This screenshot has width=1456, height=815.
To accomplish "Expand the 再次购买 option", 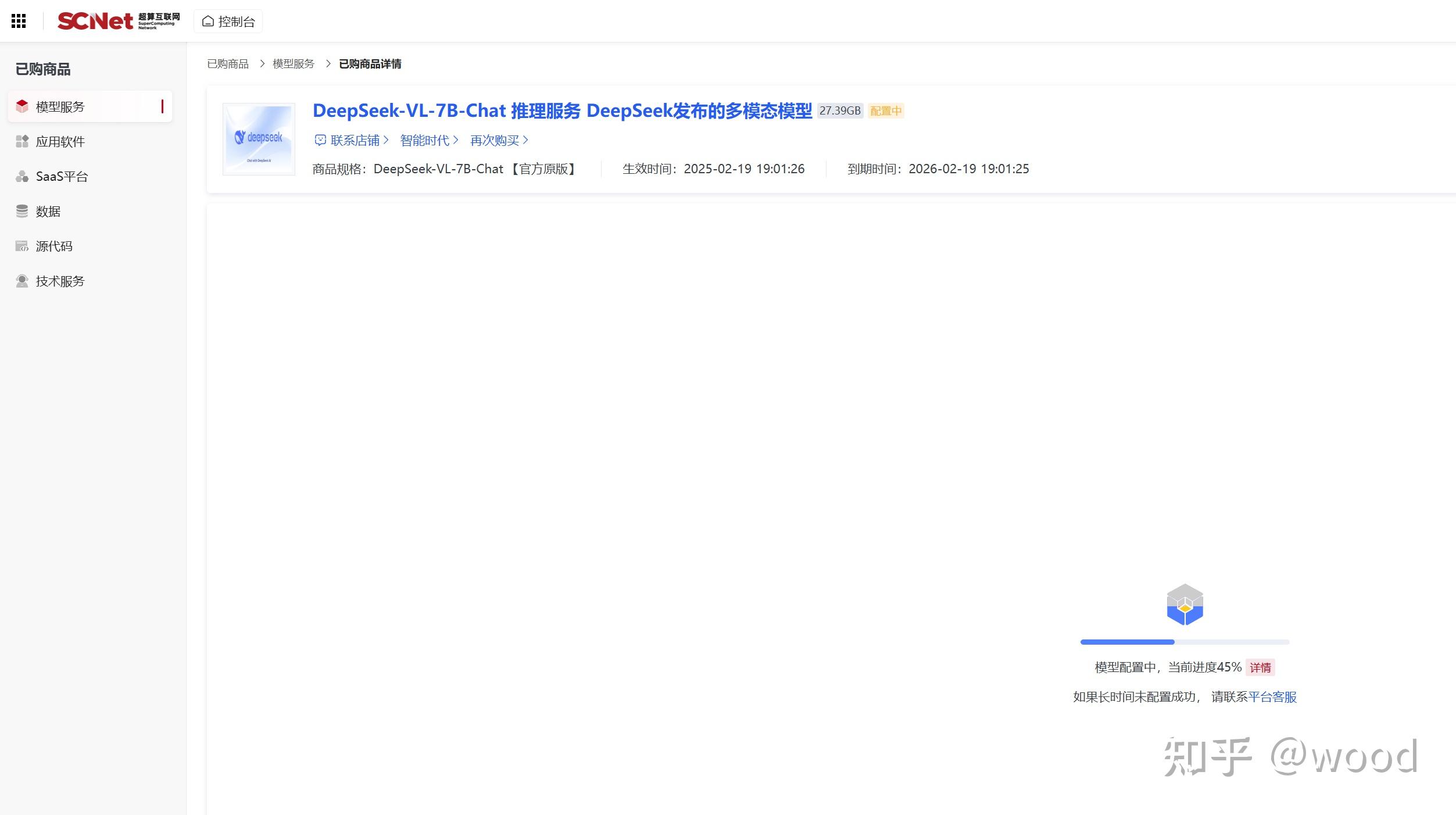I will [x=497, y=140].
